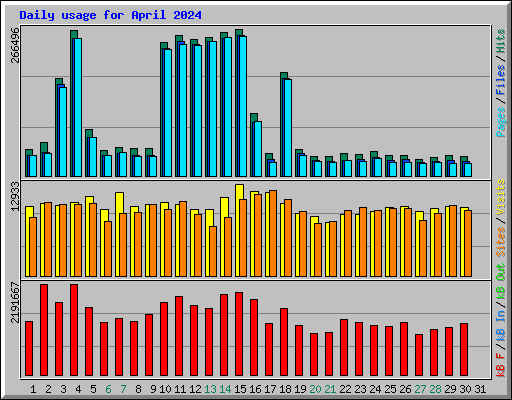
Task: Click the cyan pages bar for day 4
Action: pos(78,107)
